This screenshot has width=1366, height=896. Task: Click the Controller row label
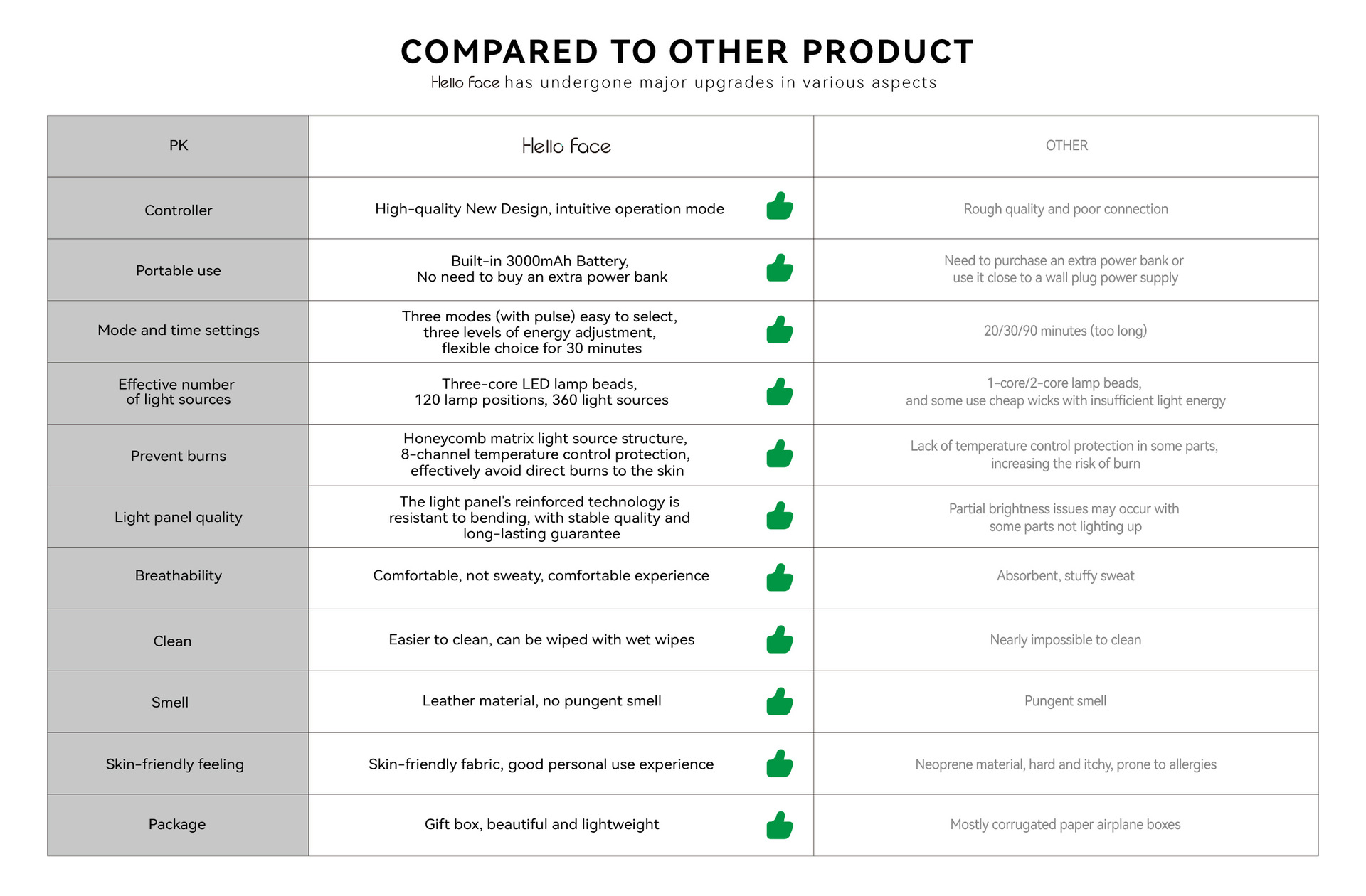(179, 210)
